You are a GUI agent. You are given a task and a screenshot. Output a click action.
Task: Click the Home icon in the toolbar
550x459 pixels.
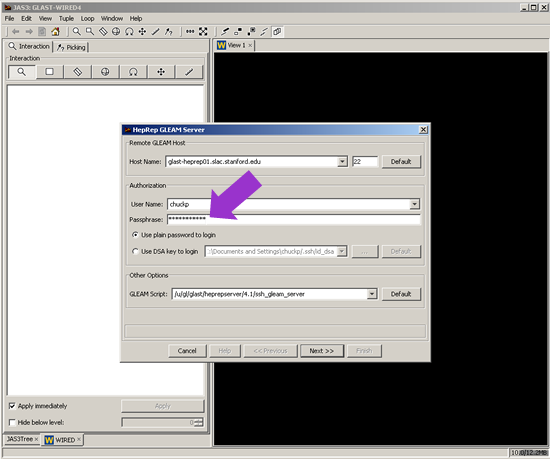pos(55,32)
